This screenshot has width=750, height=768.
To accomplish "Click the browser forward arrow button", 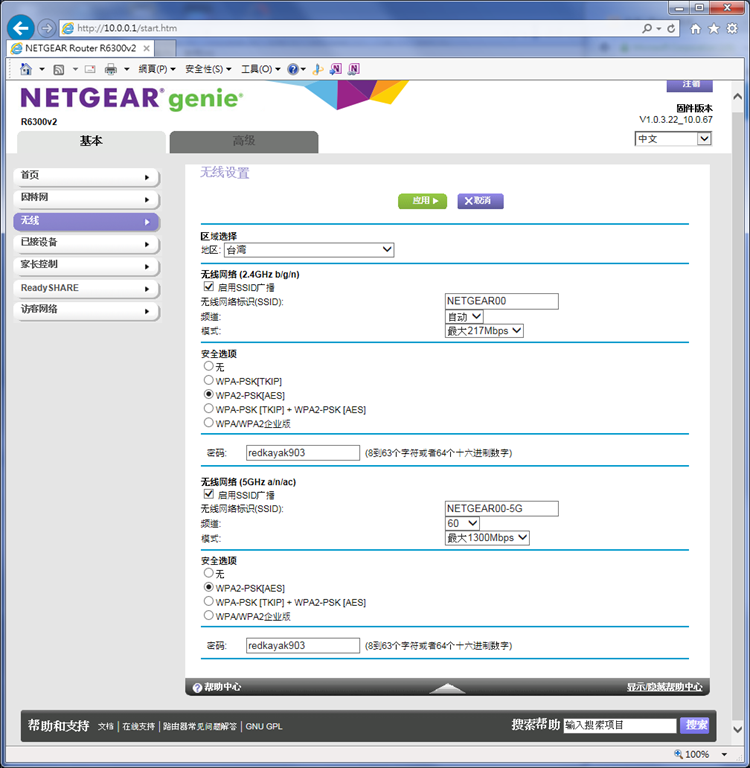I will click(x=47, y=28).
